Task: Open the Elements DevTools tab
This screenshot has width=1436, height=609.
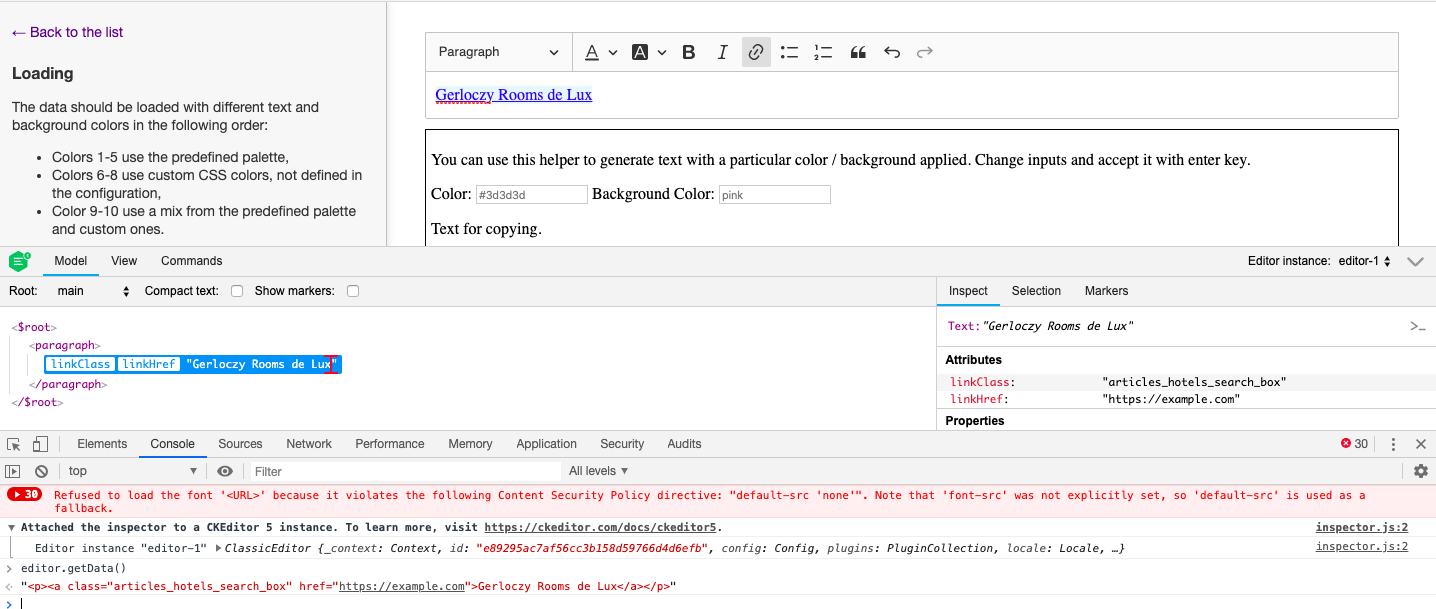Action: click(x=102, y=444)
